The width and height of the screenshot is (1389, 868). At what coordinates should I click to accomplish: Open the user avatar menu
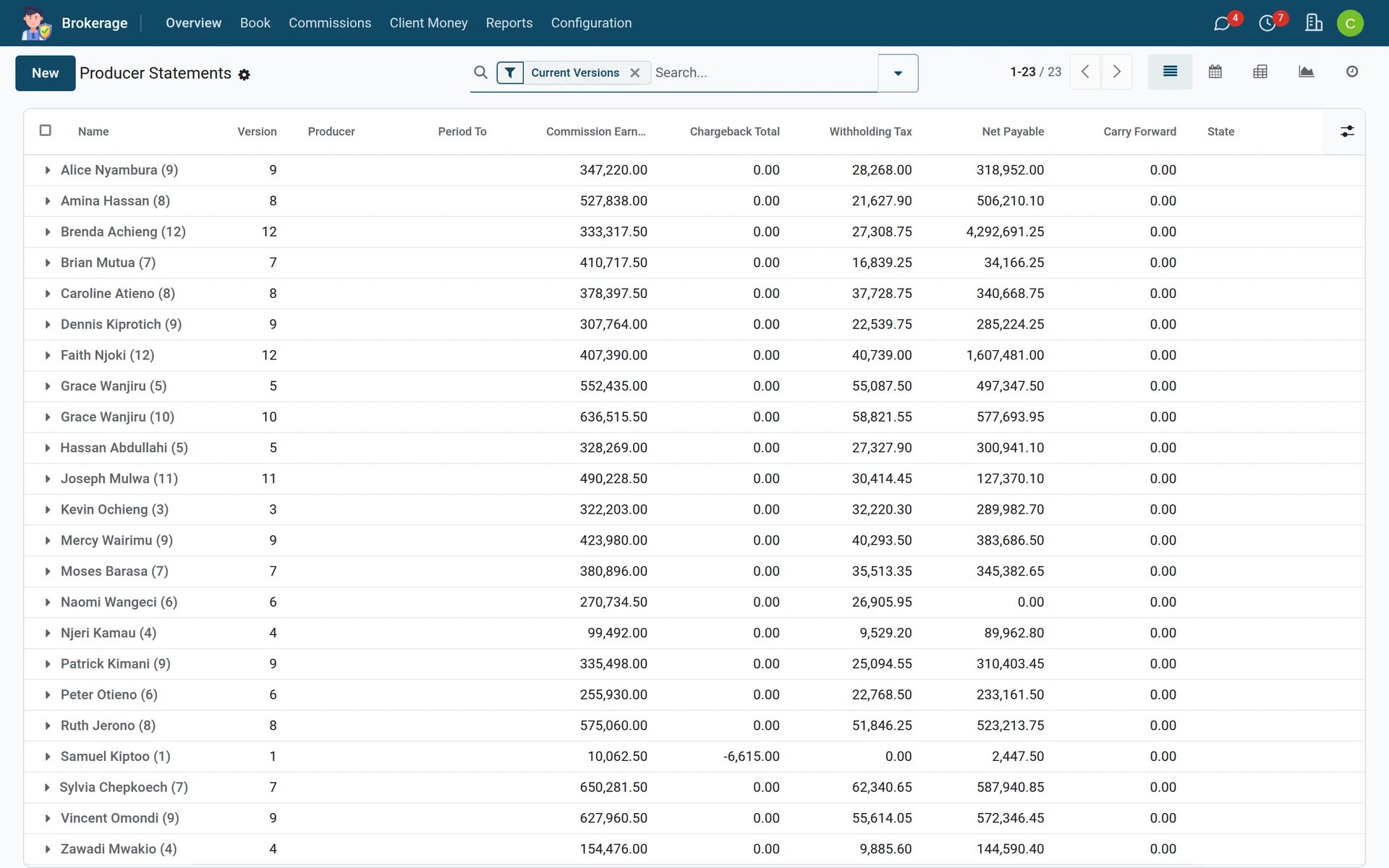[1350, 23]
